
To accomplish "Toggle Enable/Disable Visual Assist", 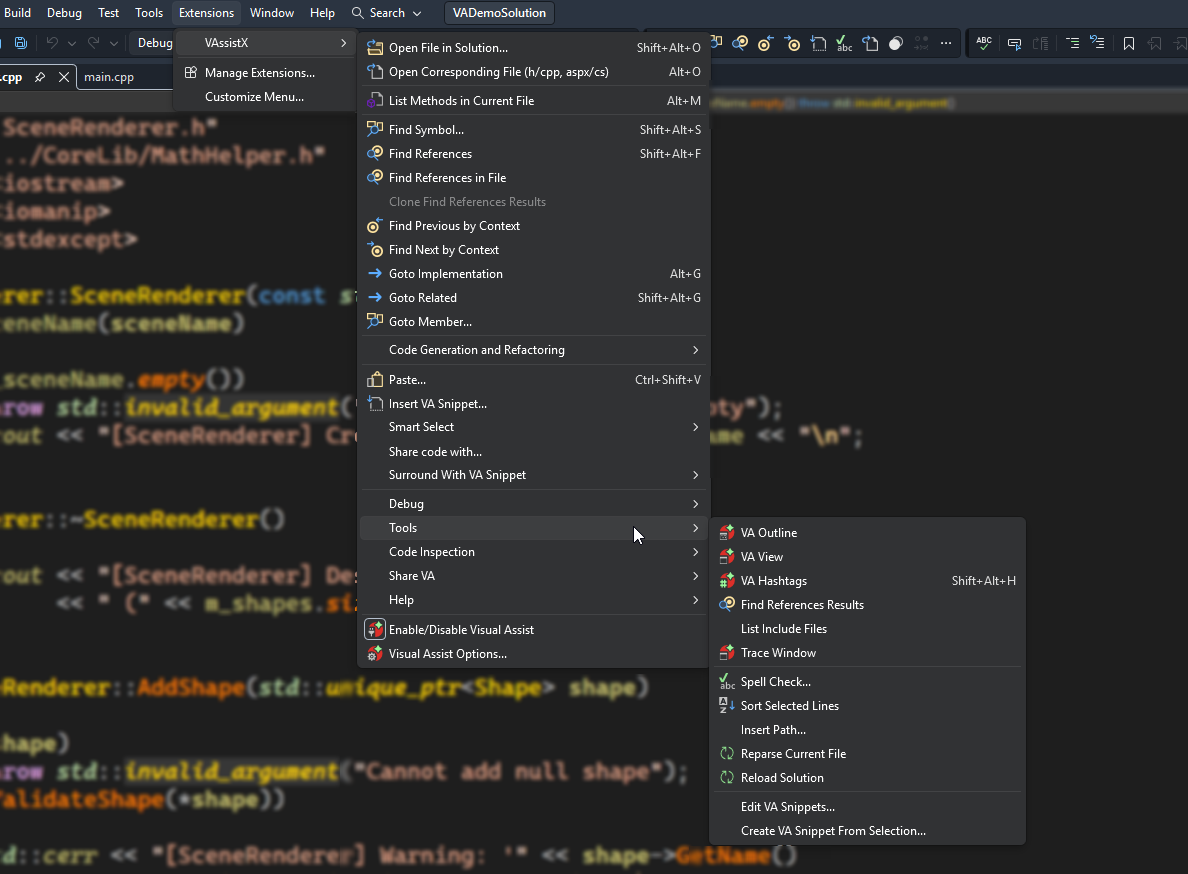I will [533, 629].
